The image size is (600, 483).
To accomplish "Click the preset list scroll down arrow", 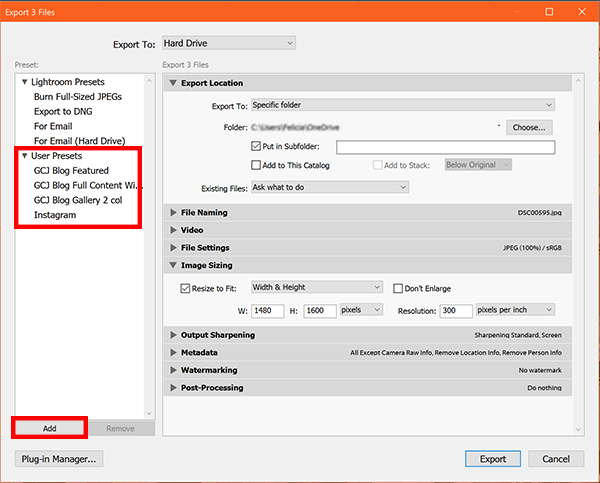I will [x=149, y=413].
